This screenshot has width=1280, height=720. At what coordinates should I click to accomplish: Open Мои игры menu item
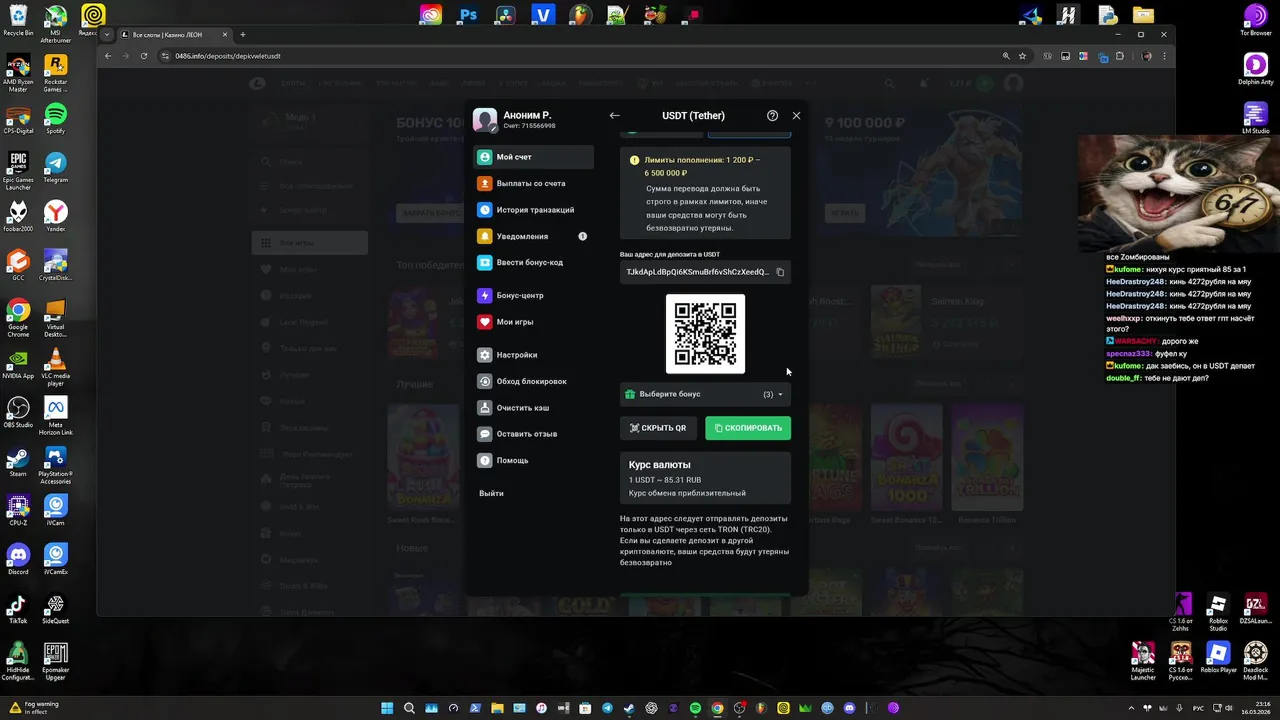[533, 322]
